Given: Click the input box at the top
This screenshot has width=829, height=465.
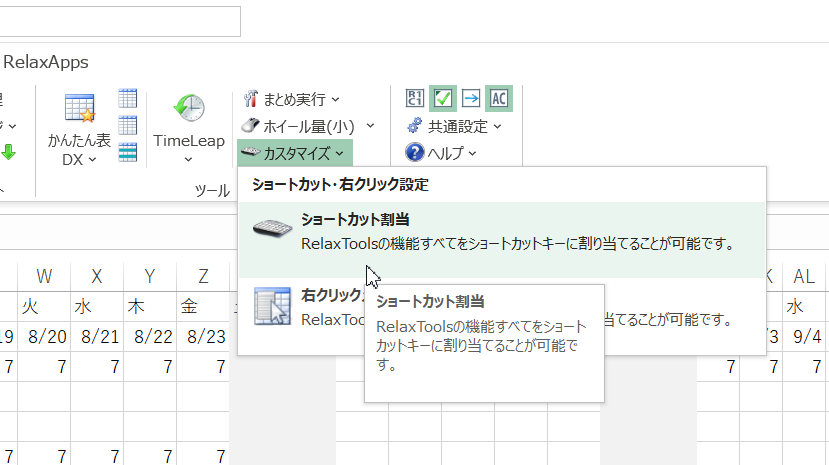Looking at the screenshot, I should click(120, 22).
